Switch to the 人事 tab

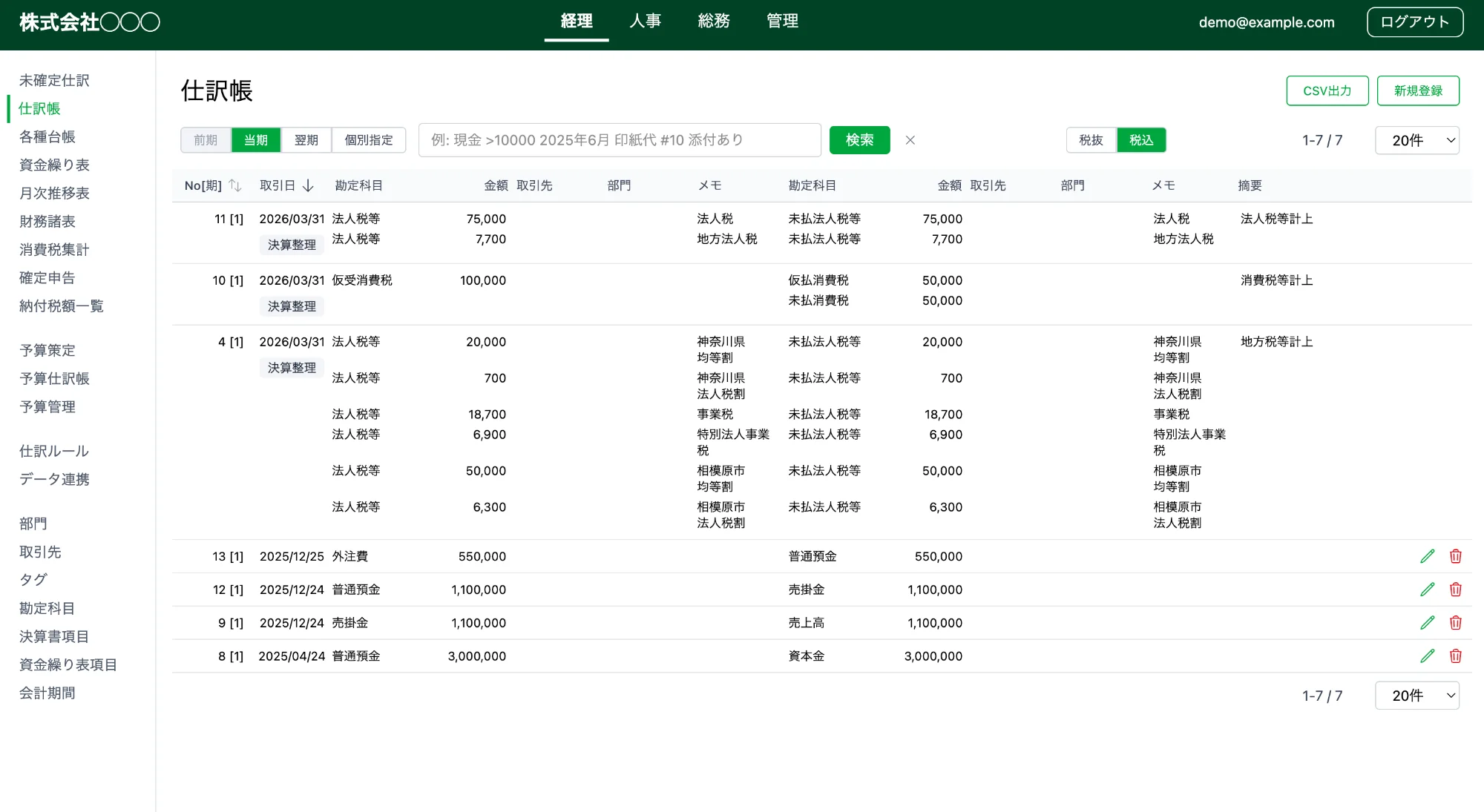[x=645, y=21]
